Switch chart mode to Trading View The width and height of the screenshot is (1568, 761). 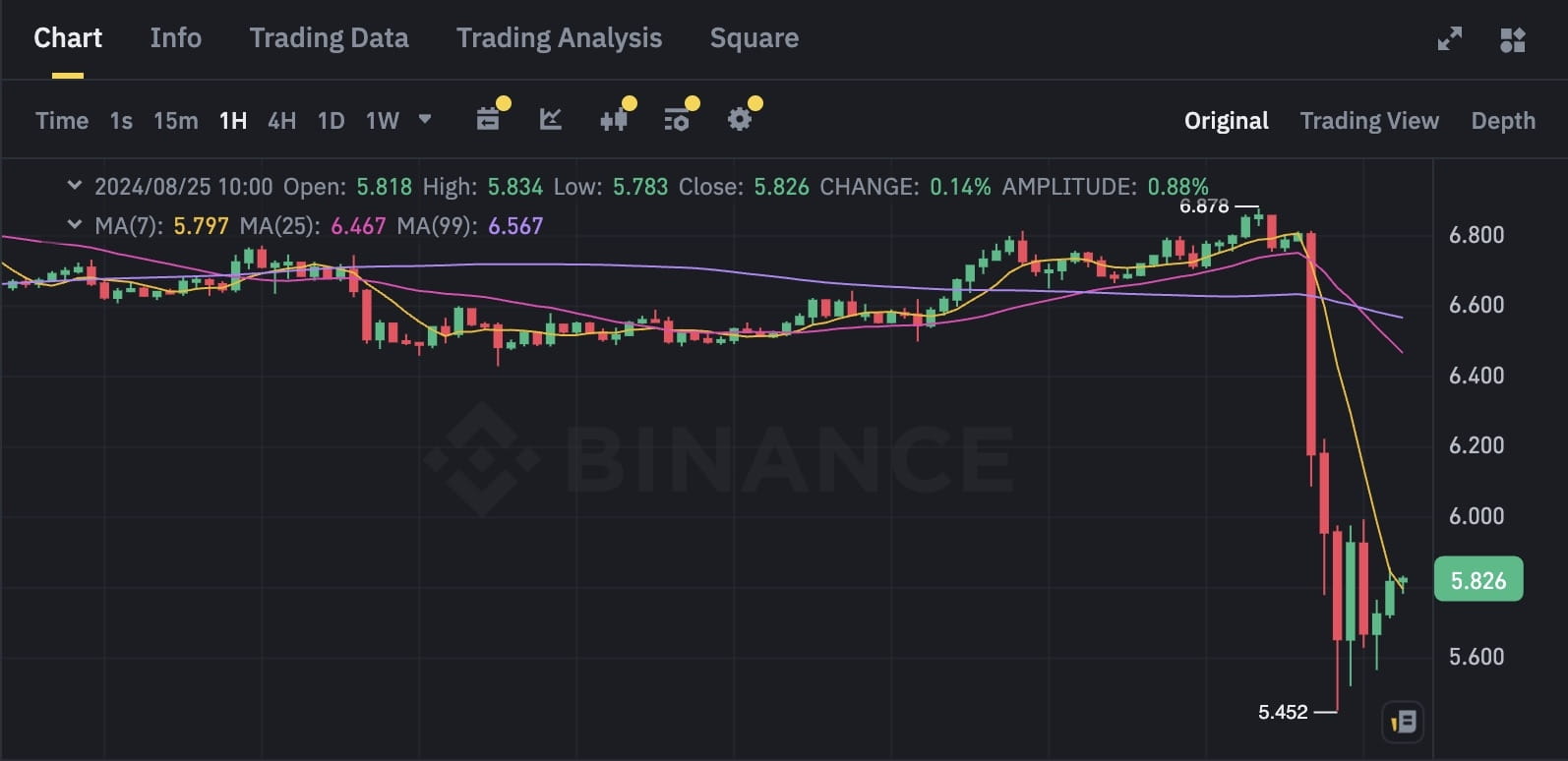point(1368,121)
